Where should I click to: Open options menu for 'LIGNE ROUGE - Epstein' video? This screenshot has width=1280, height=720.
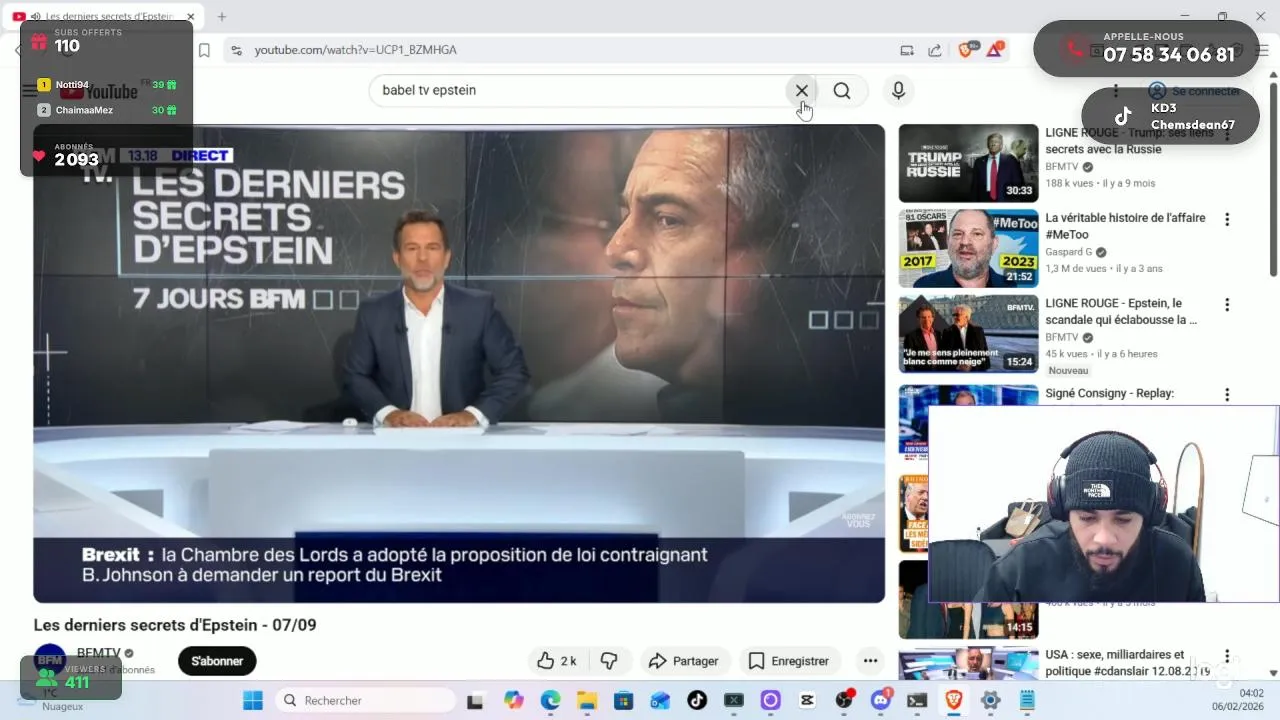1227,305
